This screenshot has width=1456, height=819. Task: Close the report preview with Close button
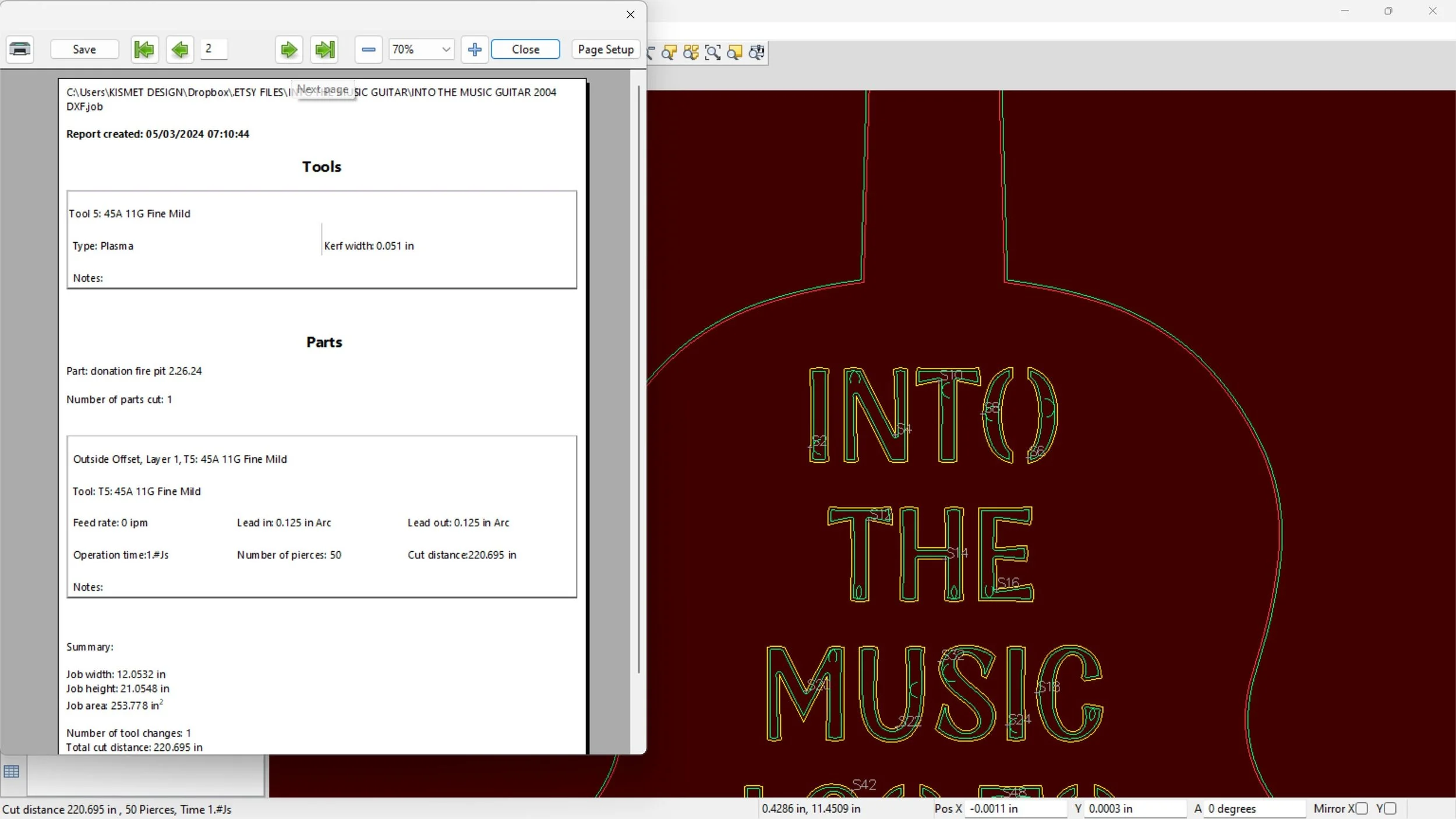pyautogui.click(x=525, y=49)
